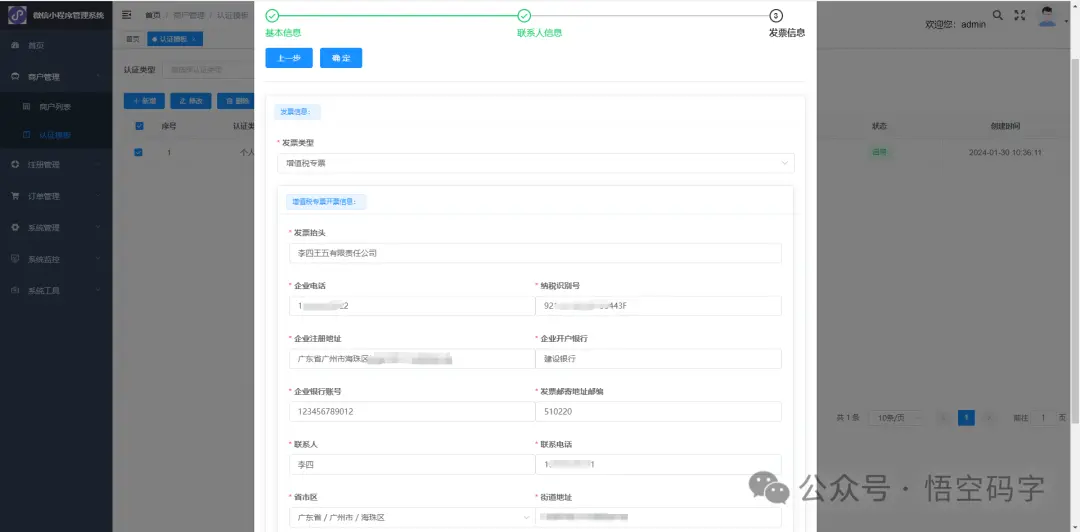Open the 省市区 cascader dropdown
This screenshot has height=532, width=1080.
[x=412, y=518]
